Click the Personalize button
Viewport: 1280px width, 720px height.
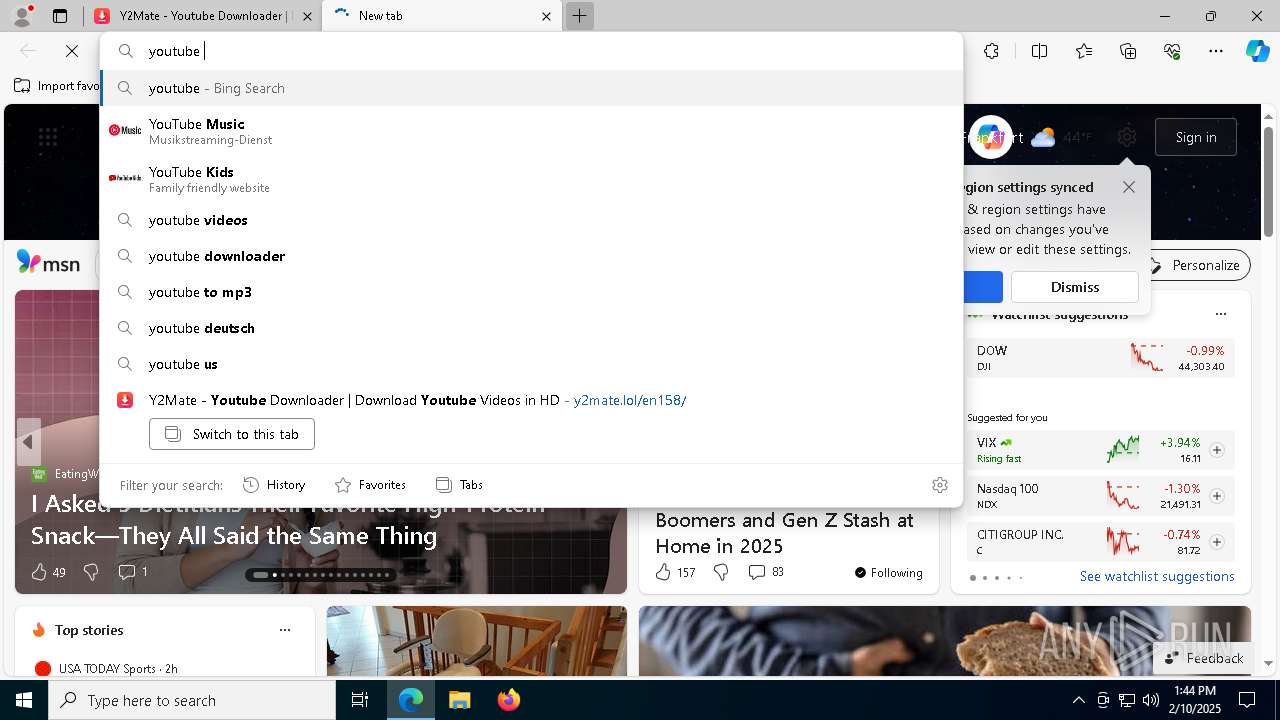click(1195, 265)
